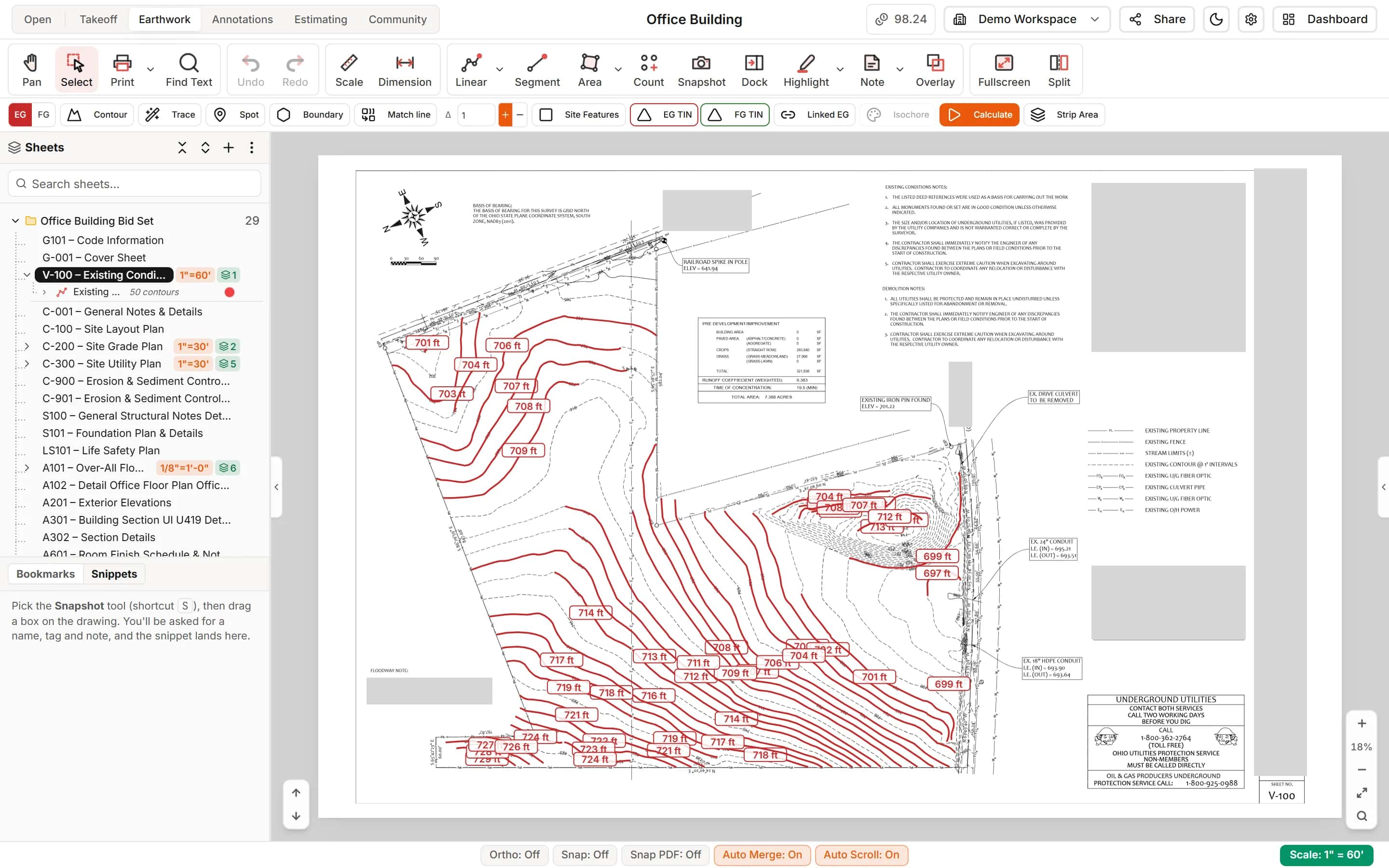Image resolution: width=1389 pixels, height=868 pixels.
Task: Go to the Estimating tab
Action: pos(320,19)
